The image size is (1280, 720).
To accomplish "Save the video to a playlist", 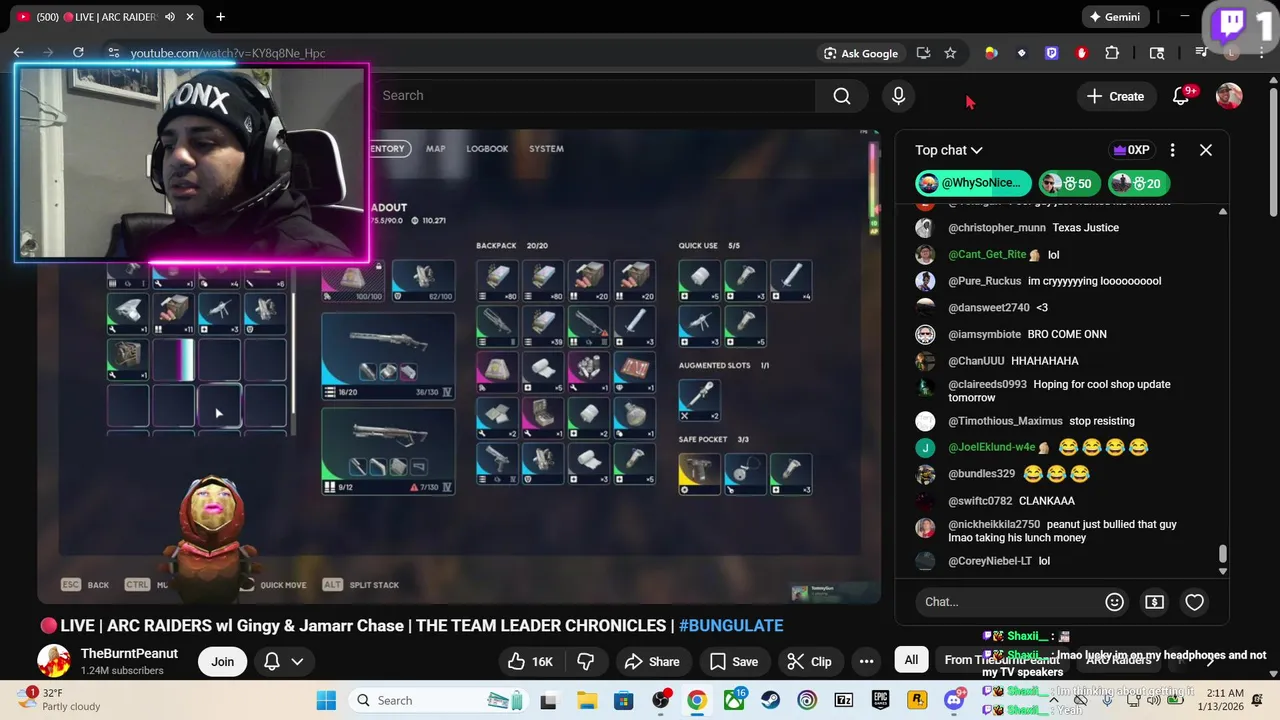I will tap(733, 661).
